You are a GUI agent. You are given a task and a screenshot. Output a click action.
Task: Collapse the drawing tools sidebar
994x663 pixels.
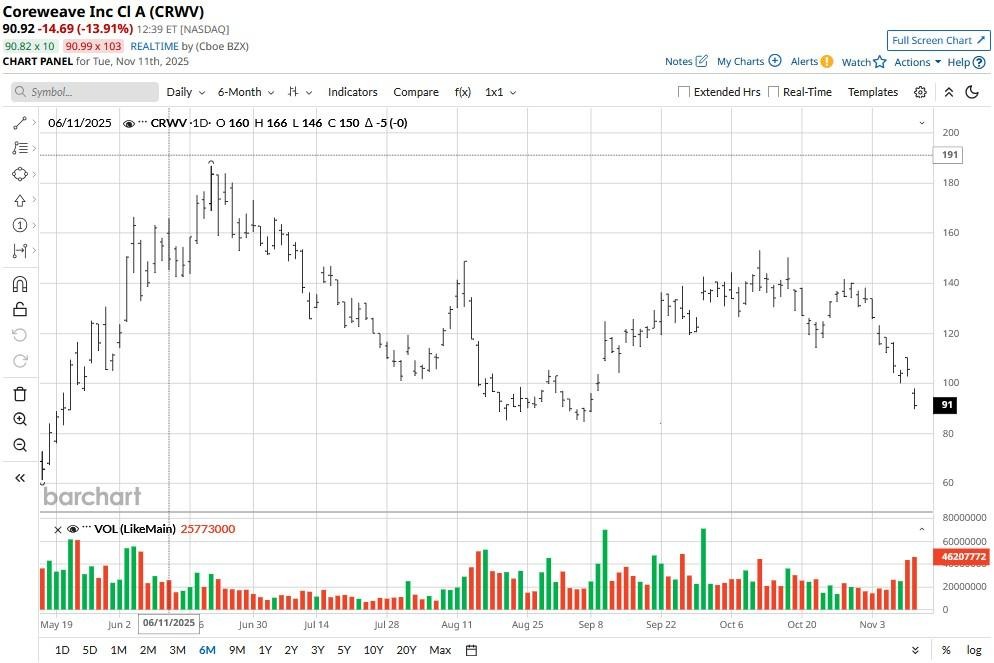20,478
